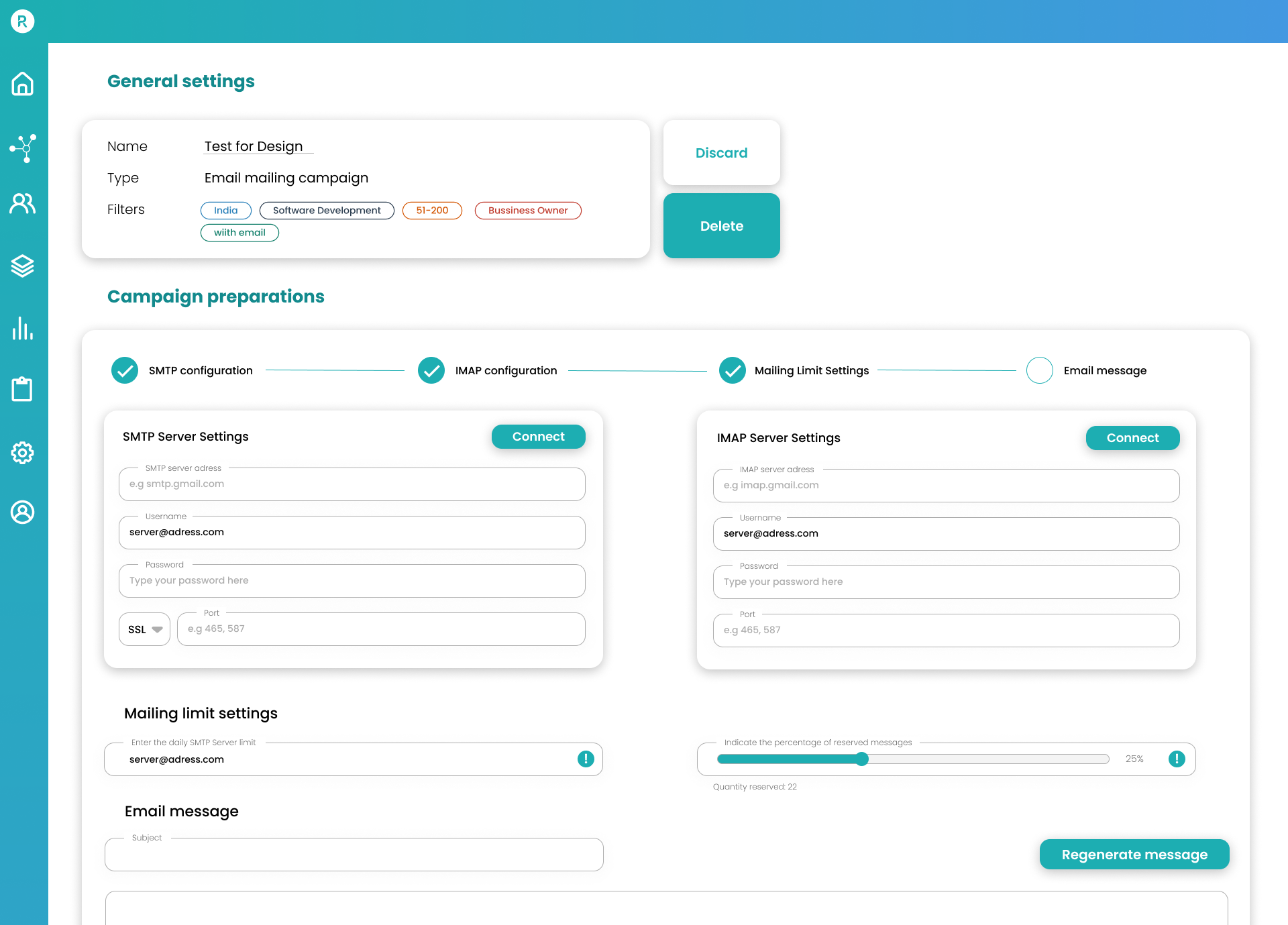
Task: Open the bar chart analytics icon
Action: 22,329
